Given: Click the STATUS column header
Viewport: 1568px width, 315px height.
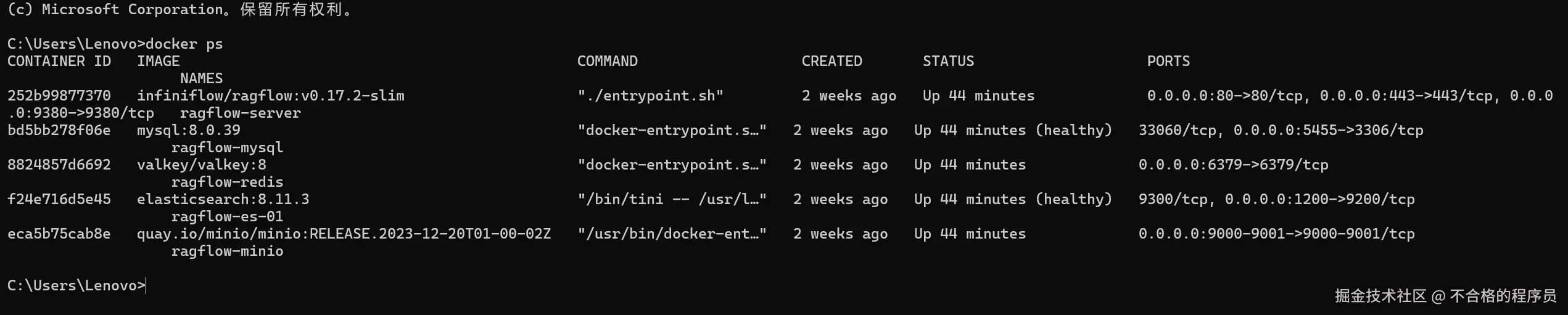Looking at the screenshot, I should click(948, 61).
